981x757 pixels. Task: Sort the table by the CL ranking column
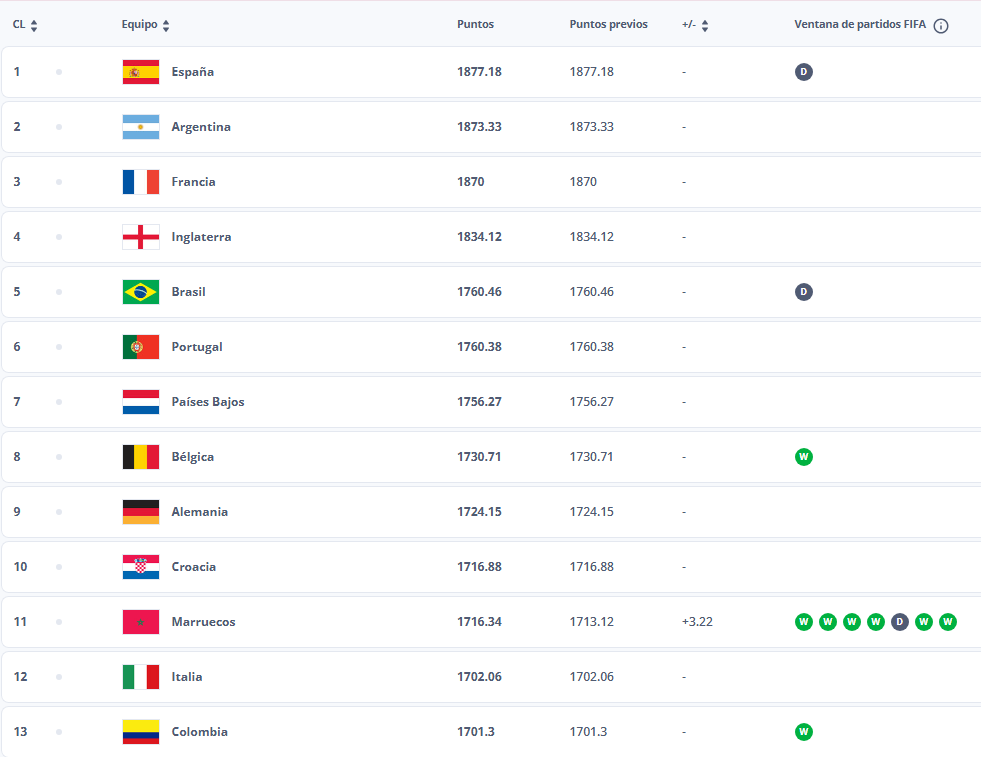pos(25,25)
